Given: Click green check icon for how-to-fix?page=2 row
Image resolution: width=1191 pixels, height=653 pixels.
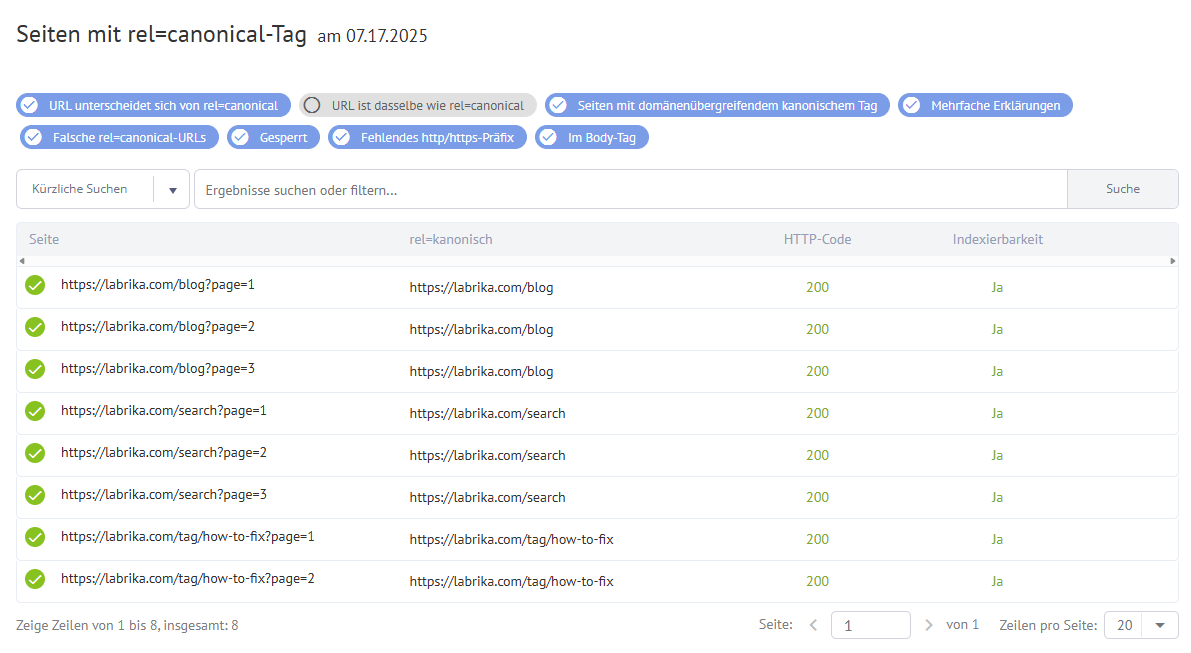Looking at the screenshot, I should [x=35, y=579].
